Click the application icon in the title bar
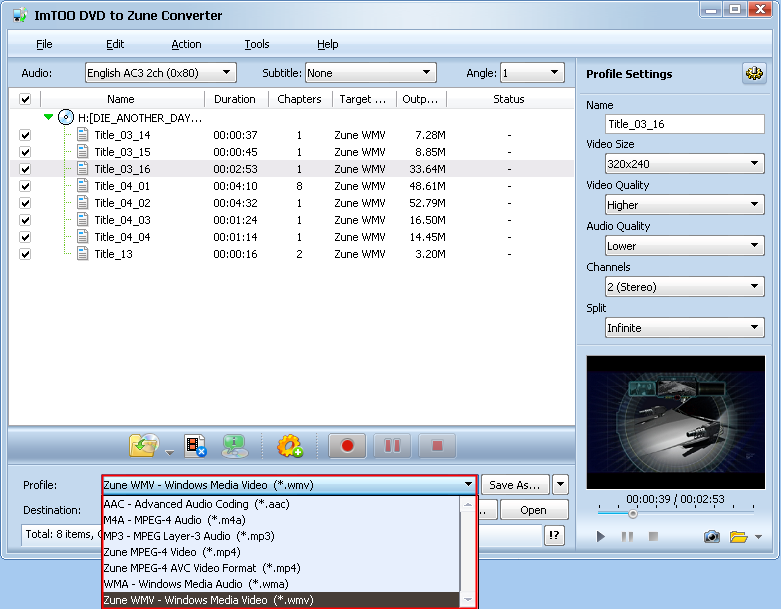Screen dimensions: 781x609 click(20, 15)
